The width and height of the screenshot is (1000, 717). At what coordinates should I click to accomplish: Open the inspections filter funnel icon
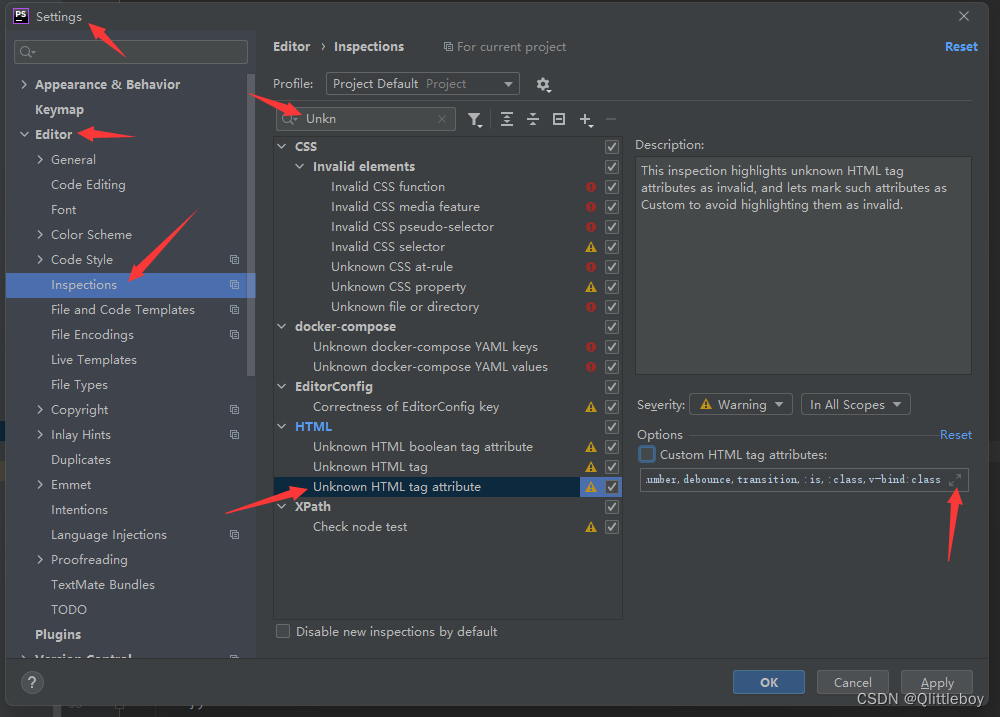point(475,118)
